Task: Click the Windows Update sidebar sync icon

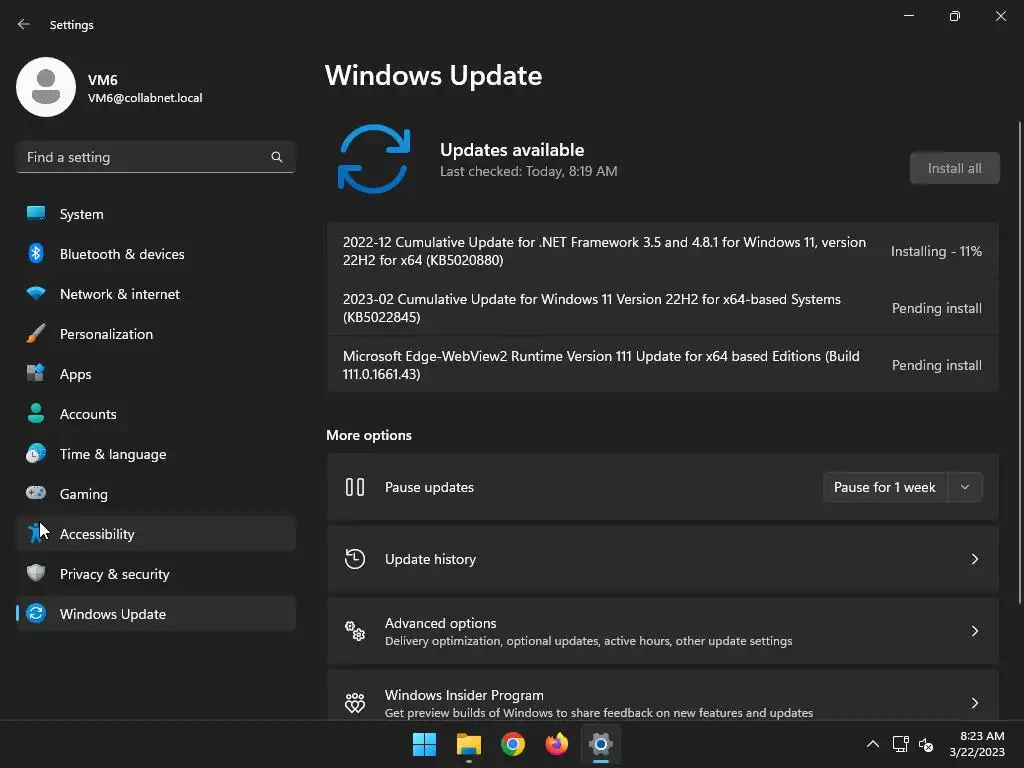Action: 36,613
